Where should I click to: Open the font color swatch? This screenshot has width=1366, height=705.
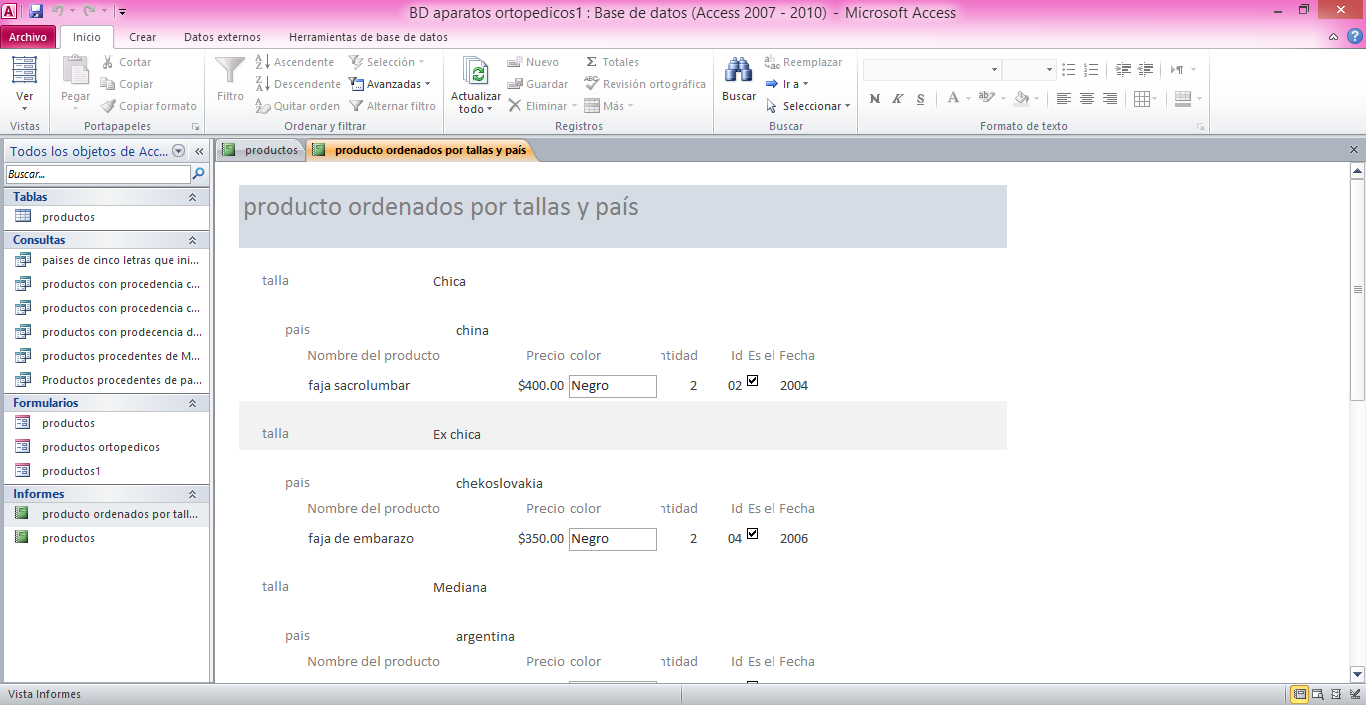[953, 99]
